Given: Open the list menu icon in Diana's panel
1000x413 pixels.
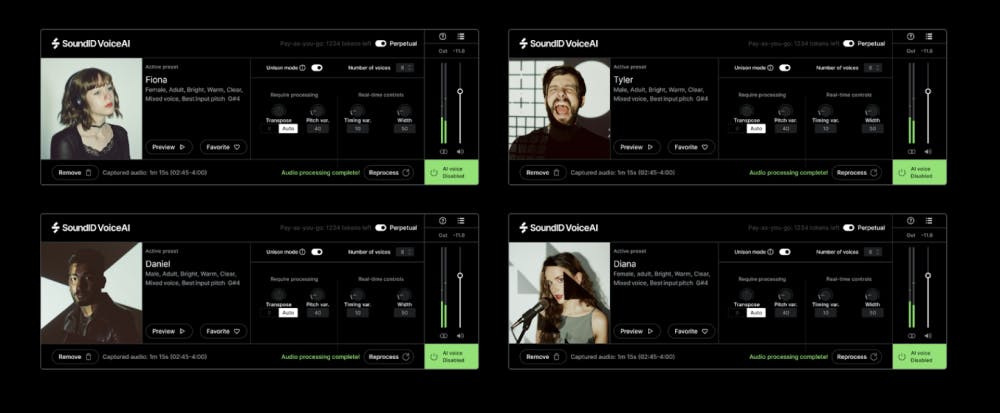Looking at the screenshot, I should click(x=928, y=220).
